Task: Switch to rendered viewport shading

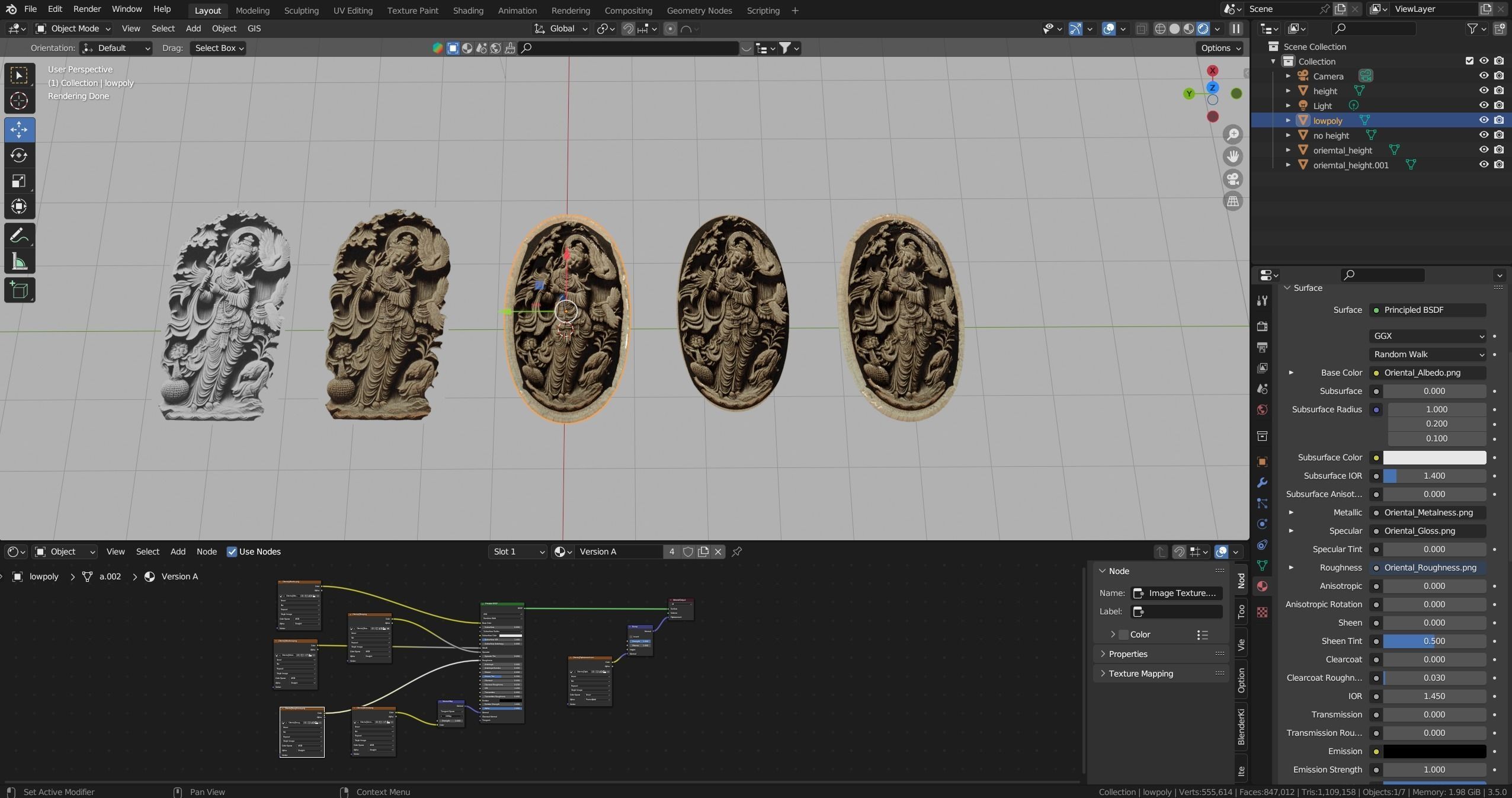Action: 1203,28
